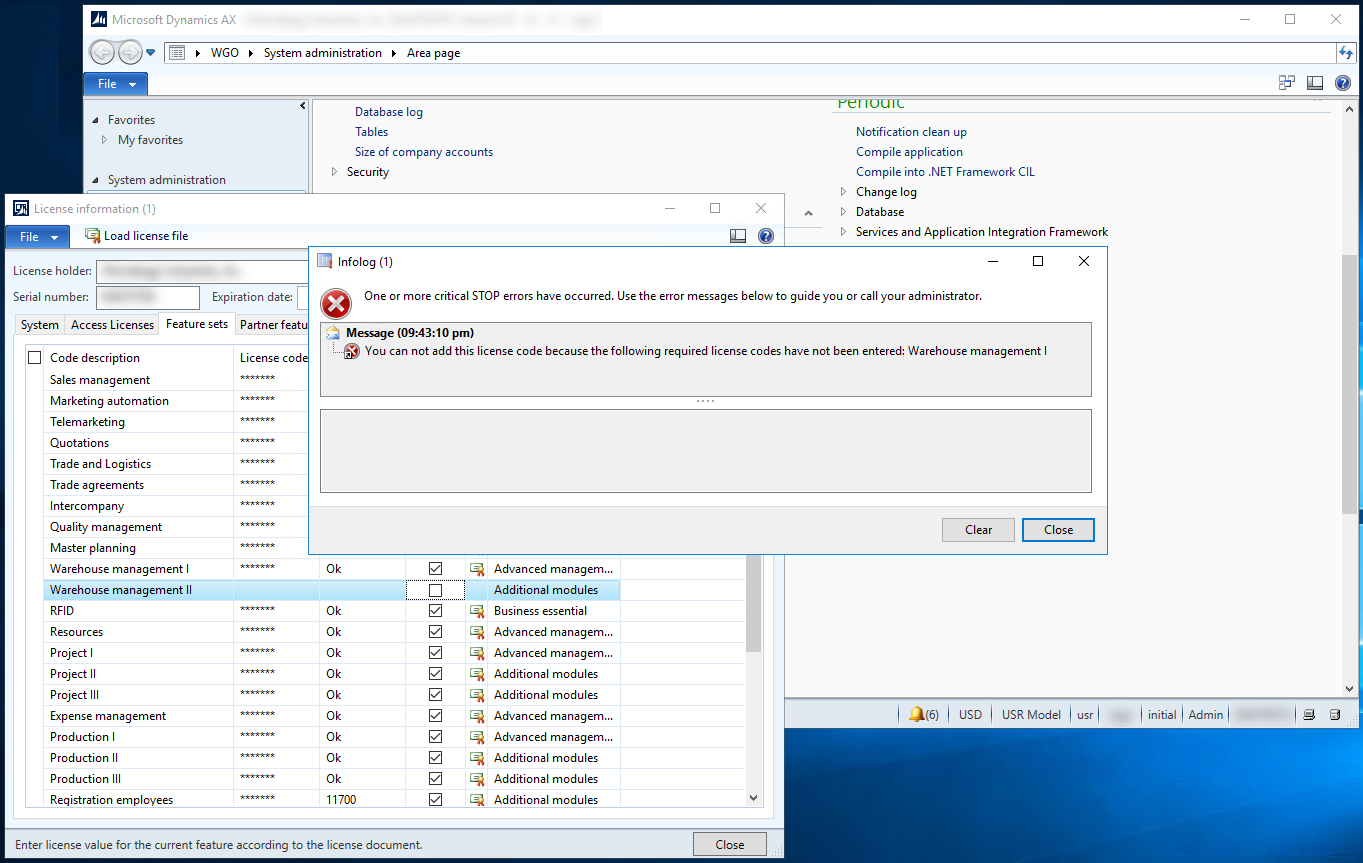Screen dimensions: 1363x863
Task: Click the database icon in the status bar
Action: [1335, 715]
